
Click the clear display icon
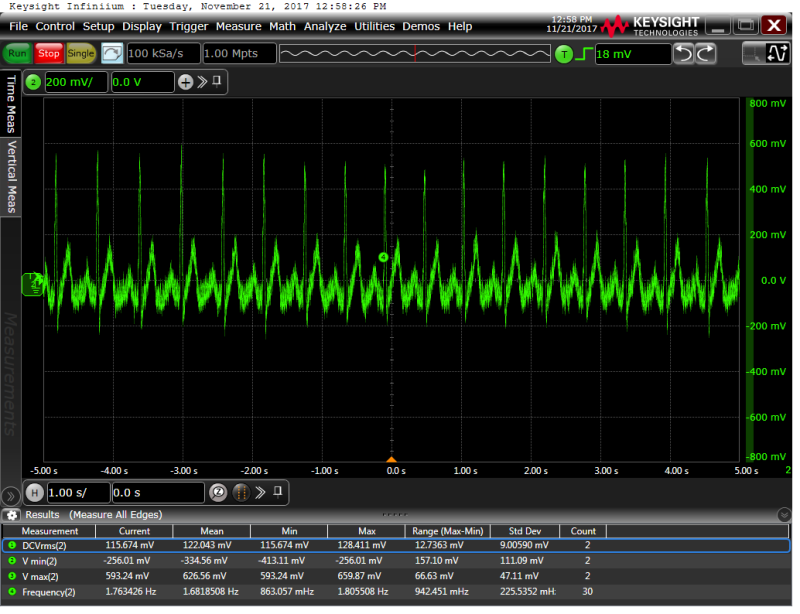tap(112, 54)
